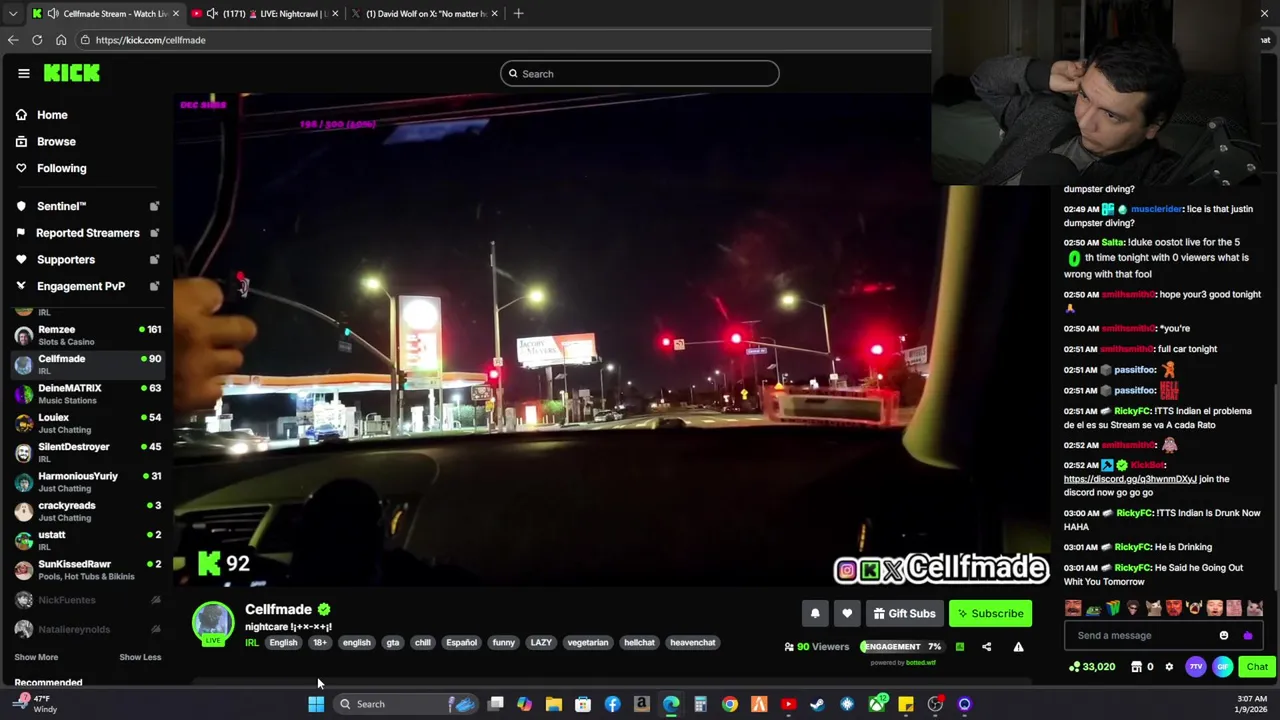Image resolution: width=1280 pixels, height=720 pixels.
Task: Click the lock toggle beside Engagement PvP
Action: click(154, 286)
